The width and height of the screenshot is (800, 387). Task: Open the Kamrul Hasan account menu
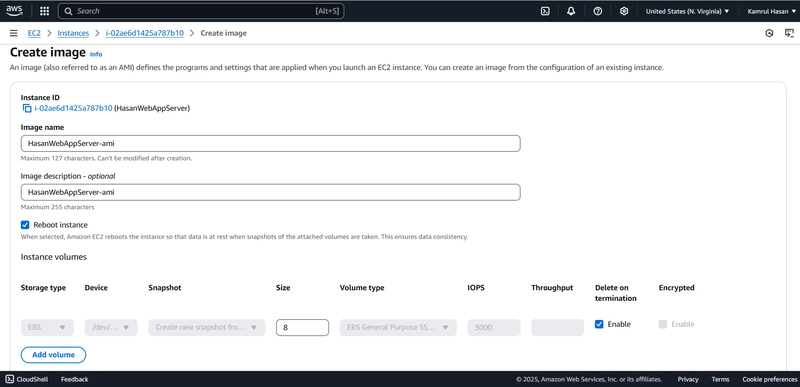(771, 11)
